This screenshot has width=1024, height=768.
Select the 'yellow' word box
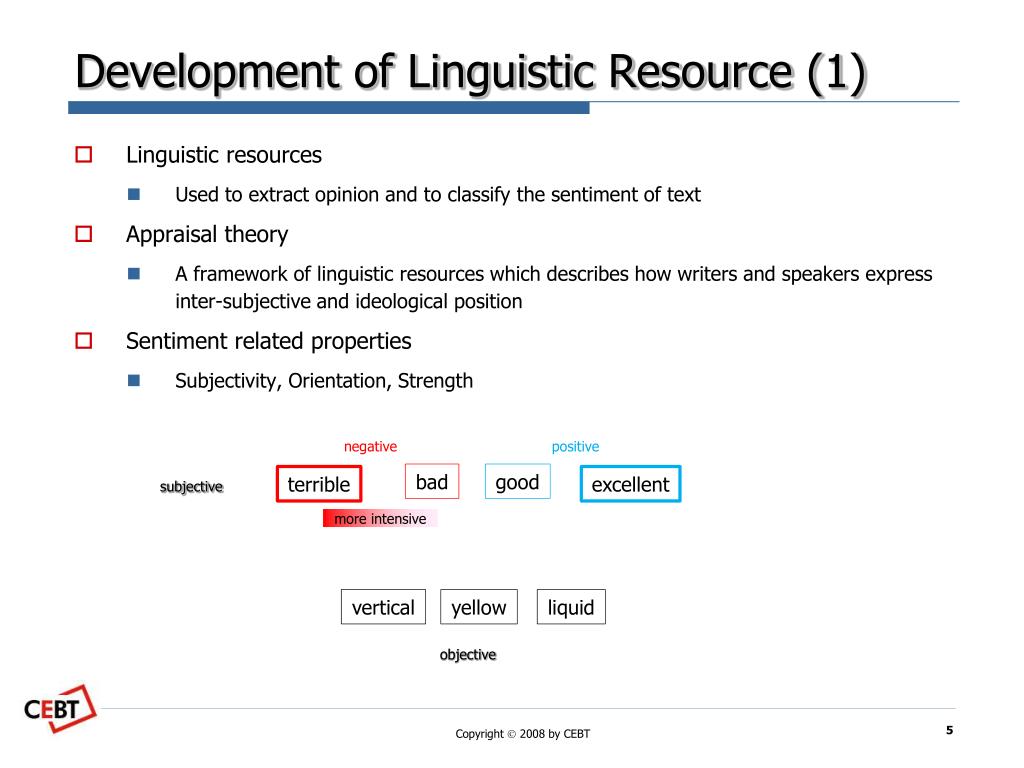coord(479,607)
